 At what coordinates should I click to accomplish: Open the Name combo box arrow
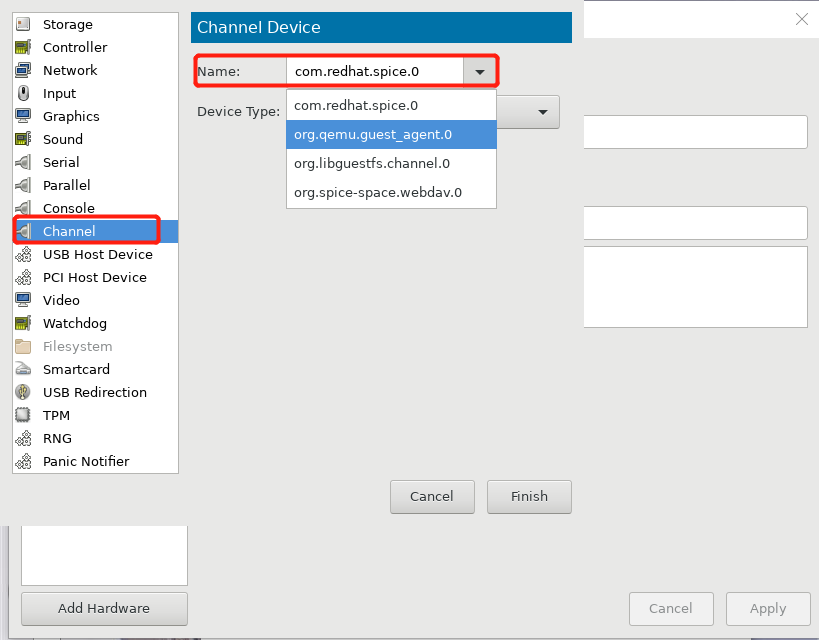click(x=479, y=72)
